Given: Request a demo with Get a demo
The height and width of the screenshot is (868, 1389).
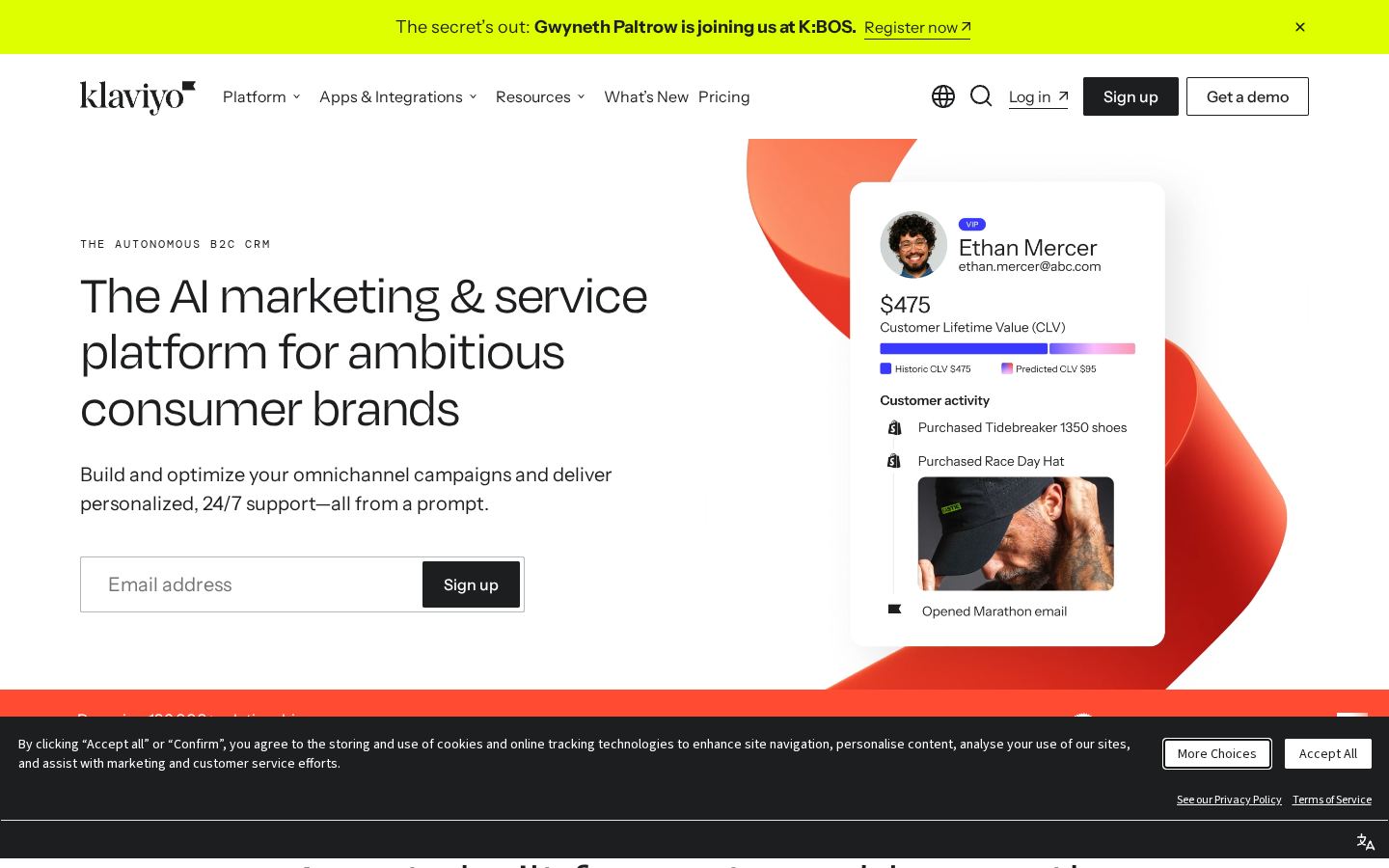Looking at the screenshot, I should click(1247, 96).
